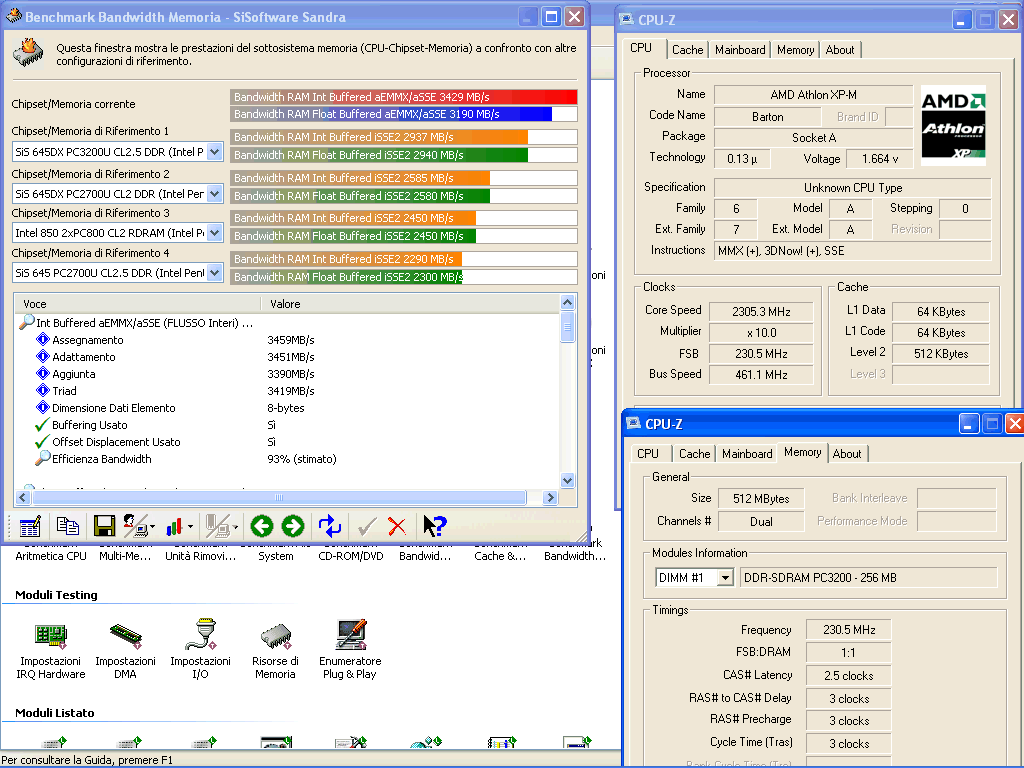
Task: Open the Risorse di Memoria module icon
Action: pos(276,635)
